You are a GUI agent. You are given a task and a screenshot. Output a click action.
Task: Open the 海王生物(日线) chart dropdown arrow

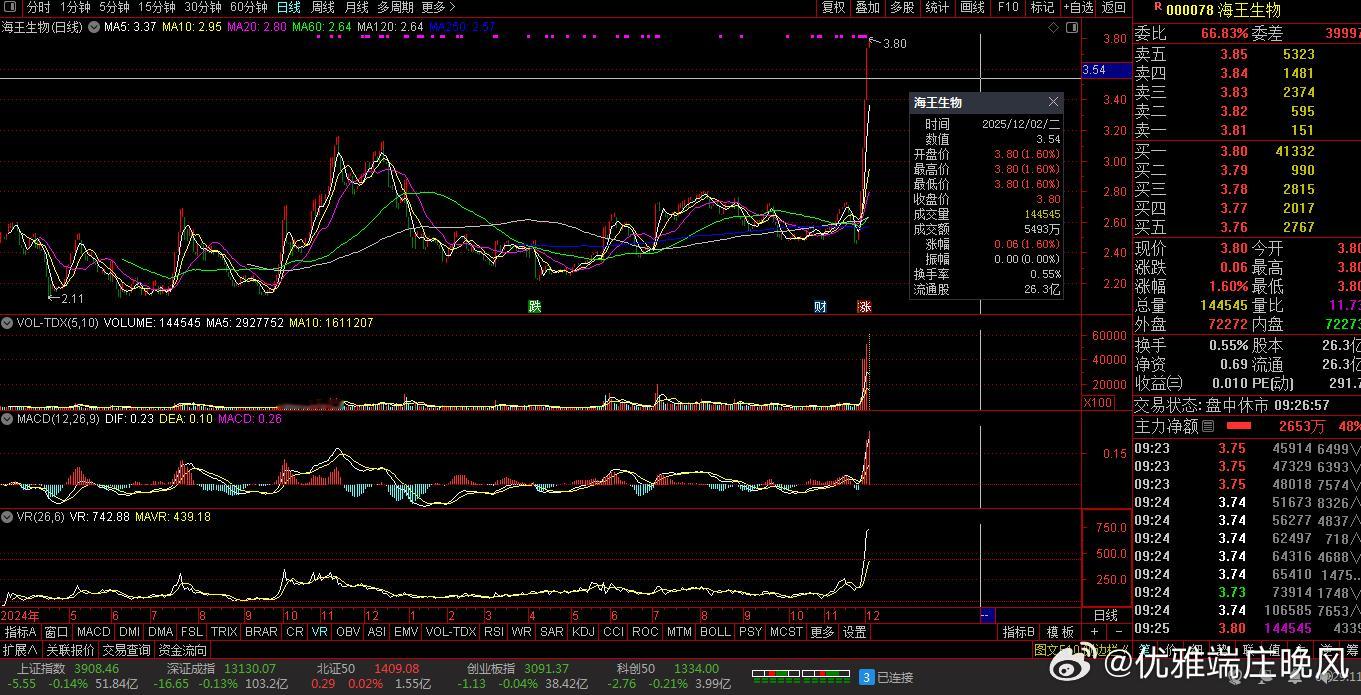tap(92, 28)
